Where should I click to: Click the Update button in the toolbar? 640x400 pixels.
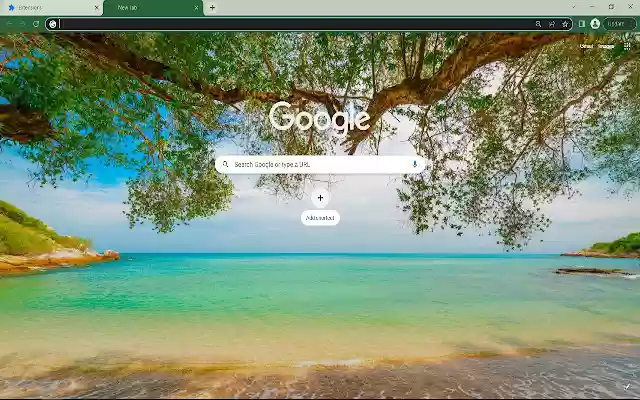619,24
